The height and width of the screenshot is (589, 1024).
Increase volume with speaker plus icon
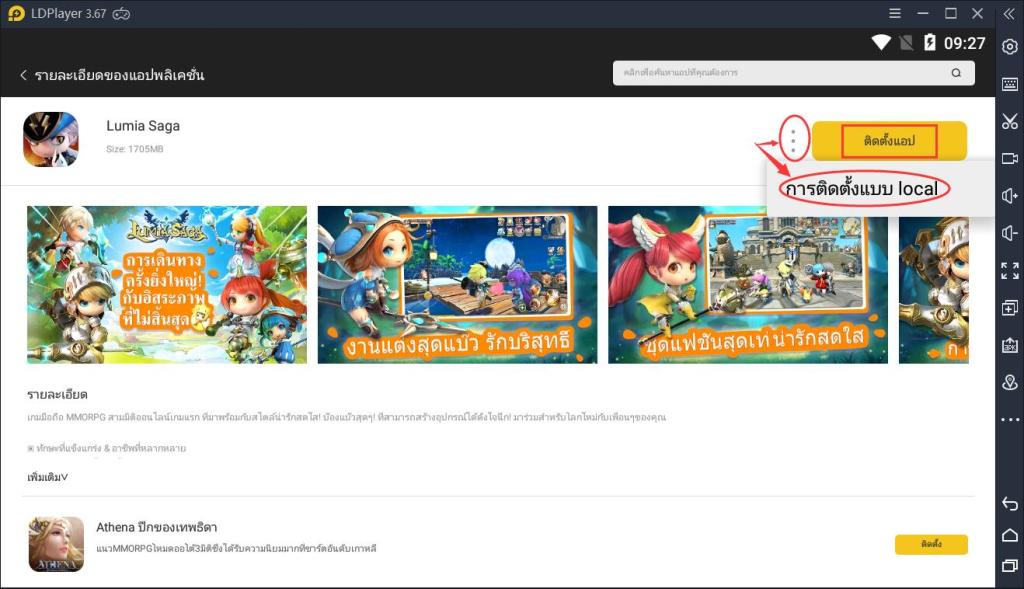[1010, 196]
